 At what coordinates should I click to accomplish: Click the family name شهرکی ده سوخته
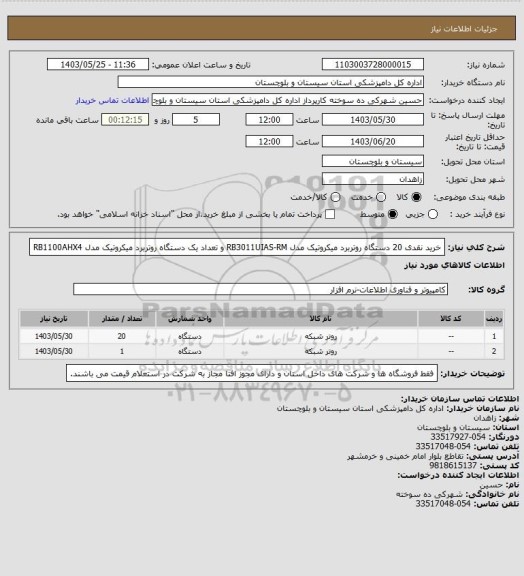point(430,494)
